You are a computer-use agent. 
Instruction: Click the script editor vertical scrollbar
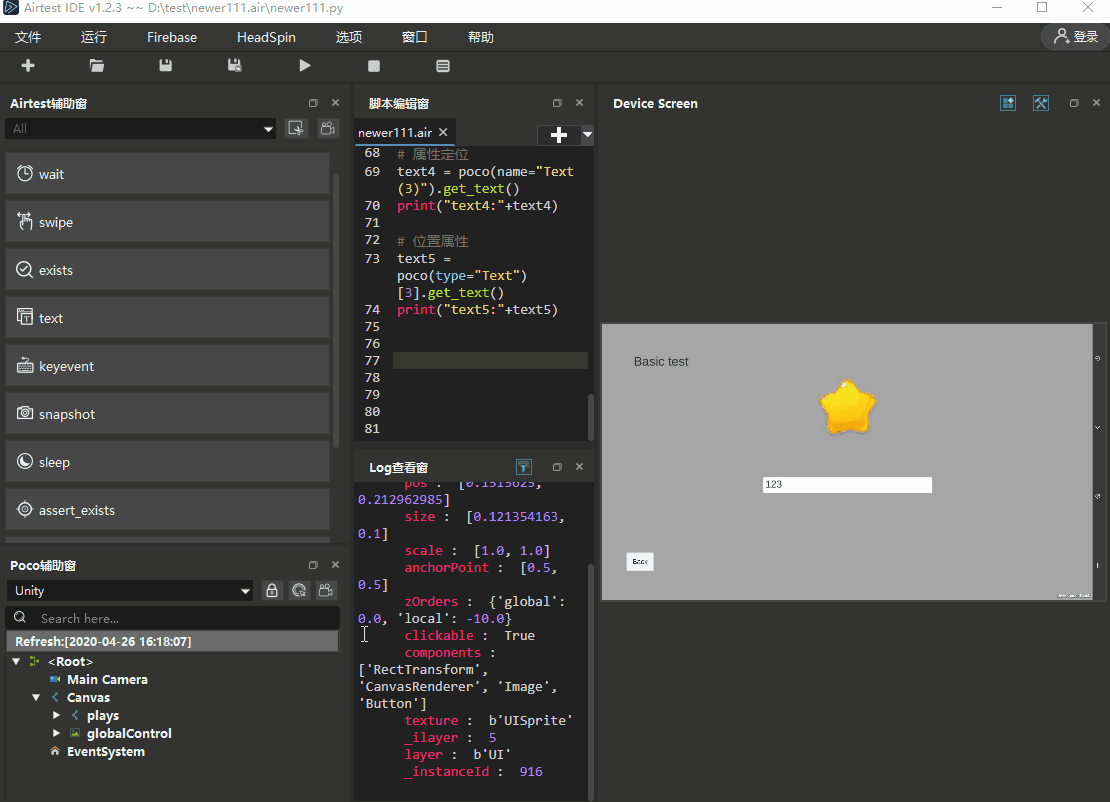[591, 415]
